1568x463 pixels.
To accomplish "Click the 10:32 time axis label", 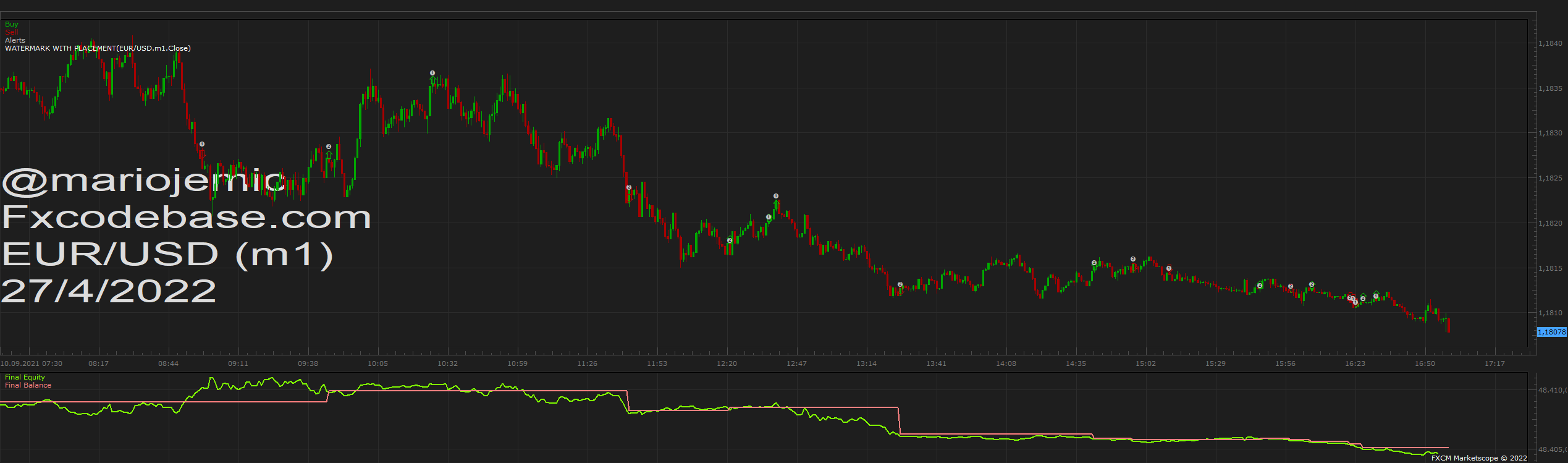I will coord(447,363).
